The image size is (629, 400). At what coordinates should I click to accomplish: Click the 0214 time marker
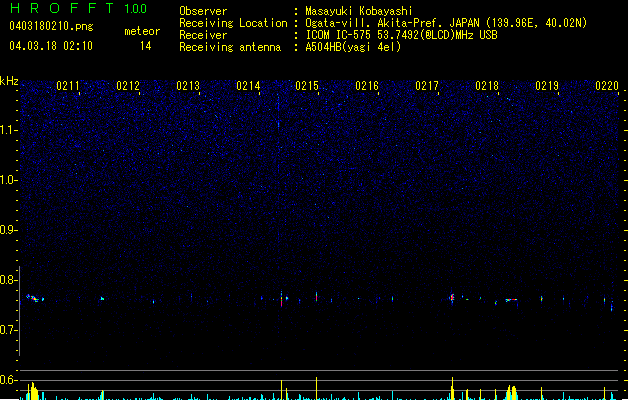tap(248, 86)
